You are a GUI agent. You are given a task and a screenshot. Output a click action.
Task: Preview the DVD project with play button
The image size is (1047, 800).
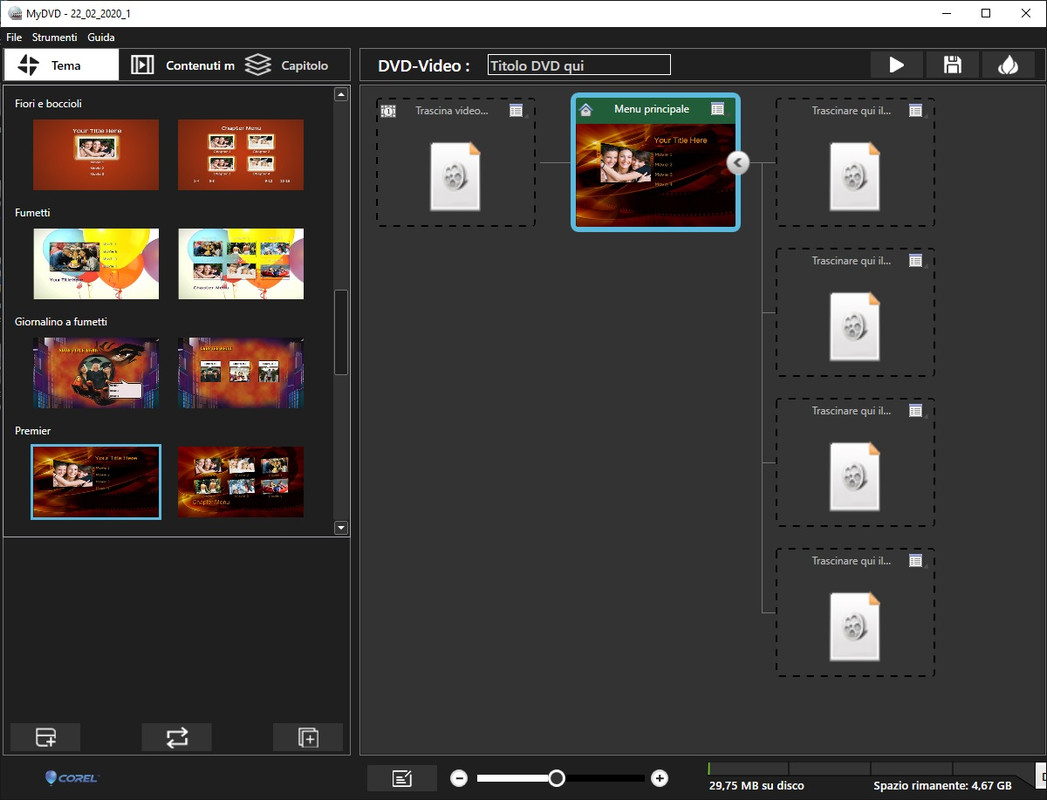pyautogui.click(x=897, y=65)
